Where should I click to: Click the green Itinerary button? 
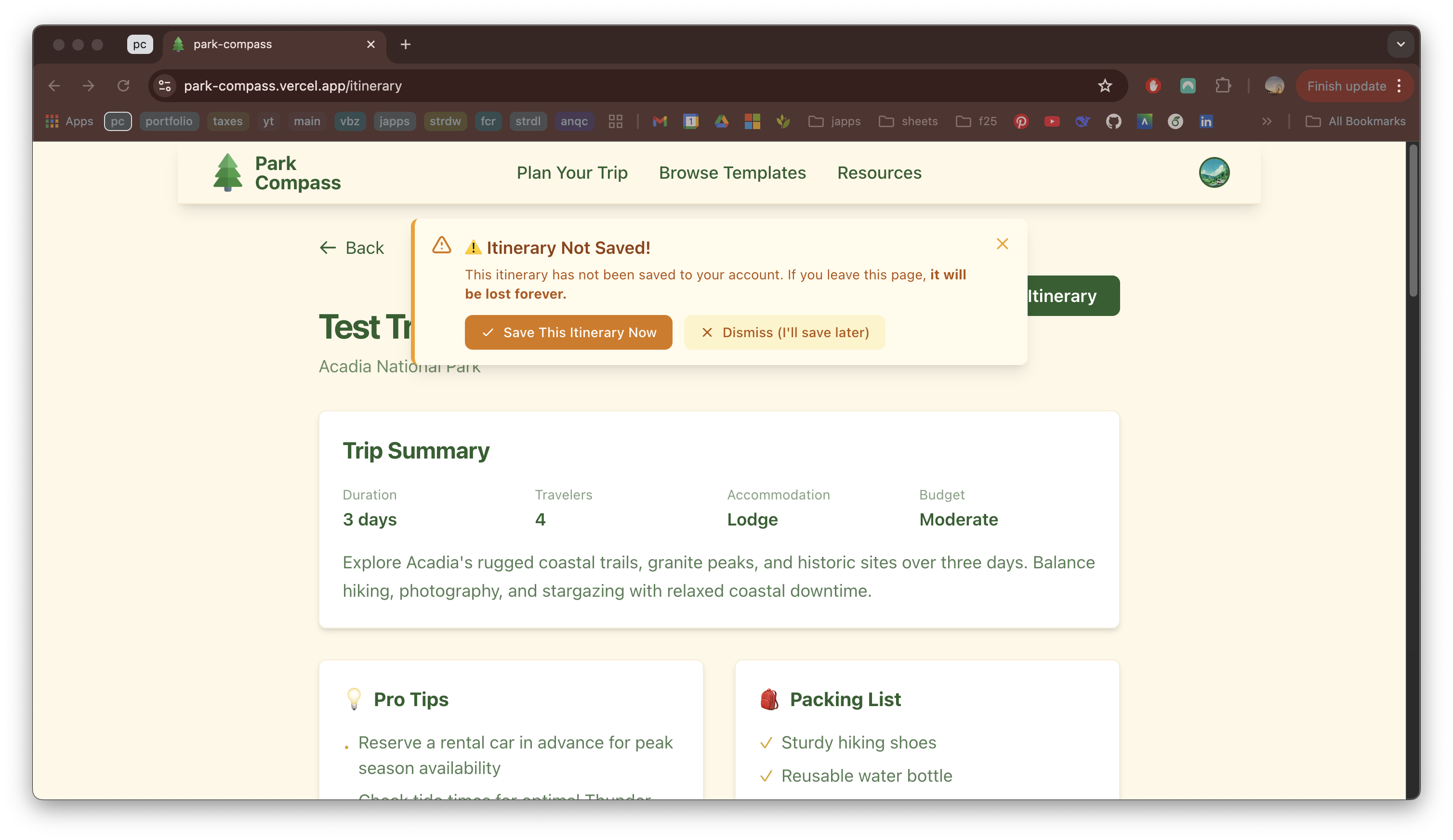tap(1073, 296)
